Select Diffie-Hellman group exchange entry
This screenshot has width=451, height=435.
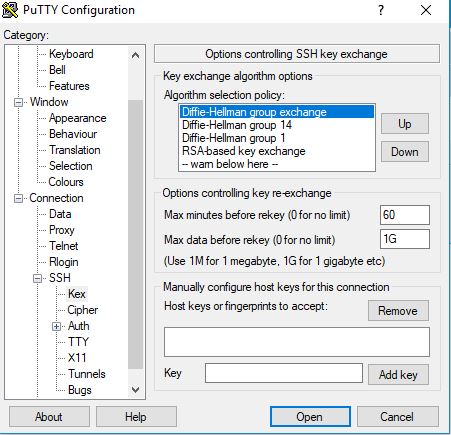coord(277,112)
